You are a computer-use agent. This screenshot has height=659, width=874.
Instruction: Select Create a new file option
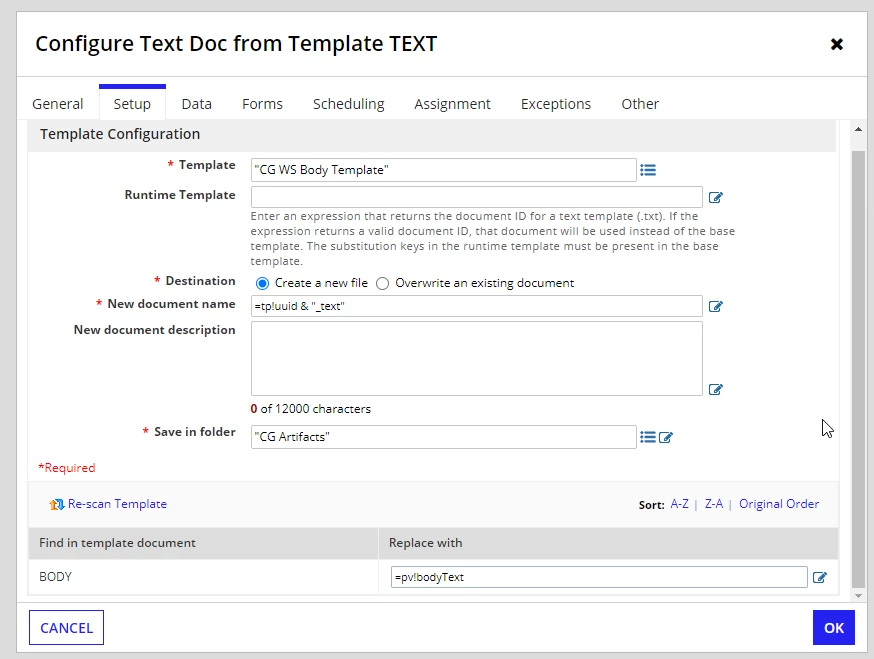pyautogui.click(x=262, y=283)
